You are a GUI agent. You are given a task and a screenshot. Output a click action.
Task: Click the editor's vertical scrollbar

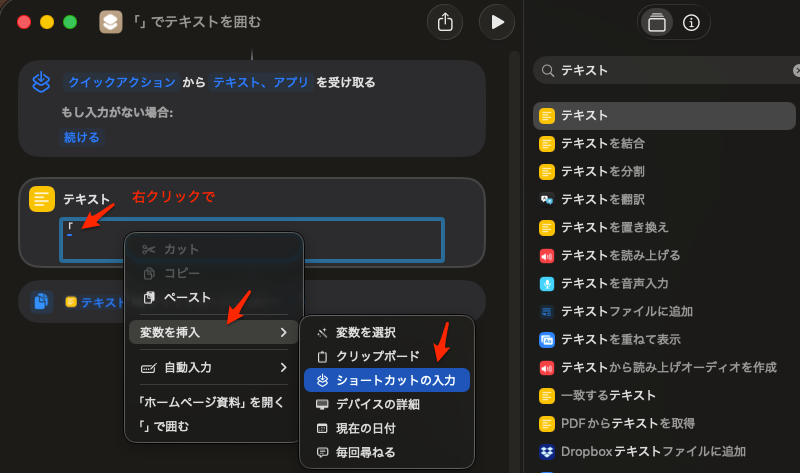click(x=514, y=260)
